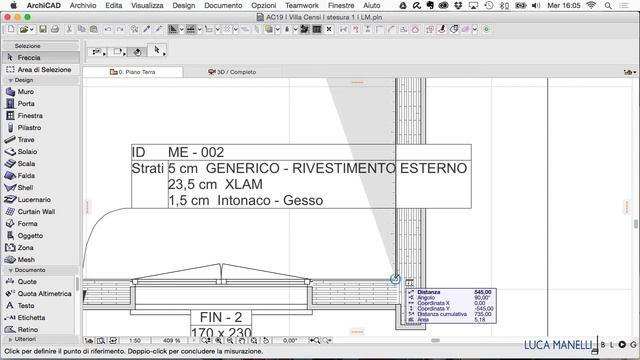
Task: Switch to 0. Piano Terra tab
Action: (133, 72)
